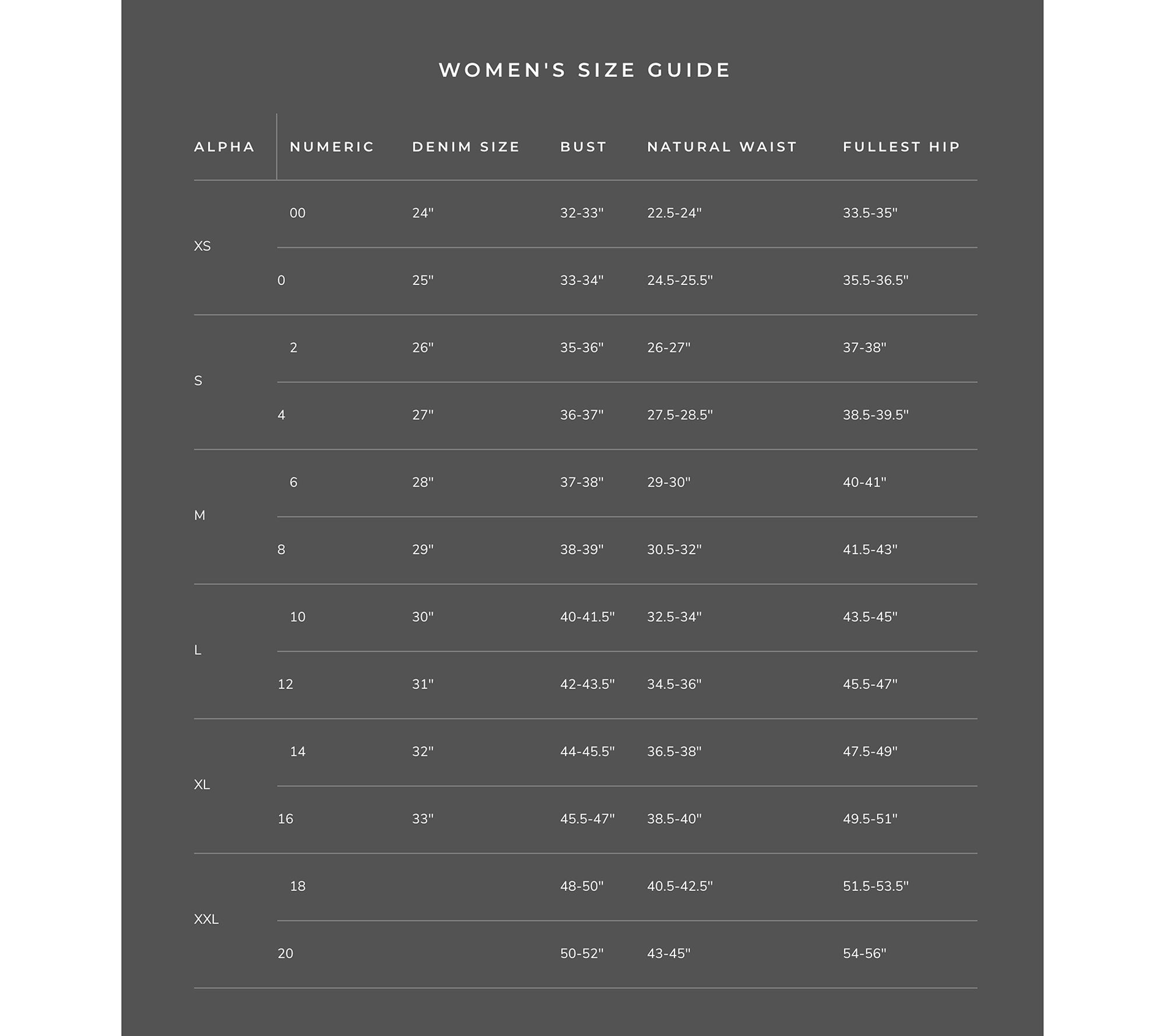Select the 43-45" natural waist value
1165x1036 pixels.
(669, 954)
